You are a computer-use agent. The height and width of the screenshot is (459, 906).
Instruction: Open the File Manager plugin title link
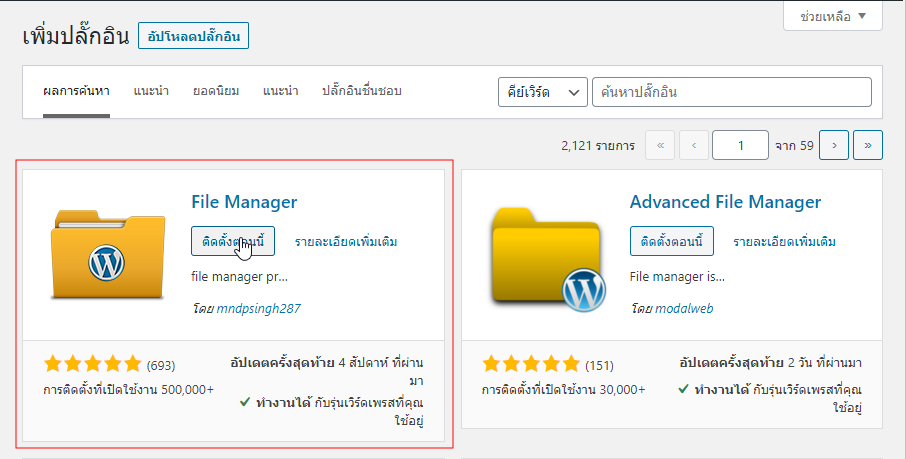click(x=244, y=202)
